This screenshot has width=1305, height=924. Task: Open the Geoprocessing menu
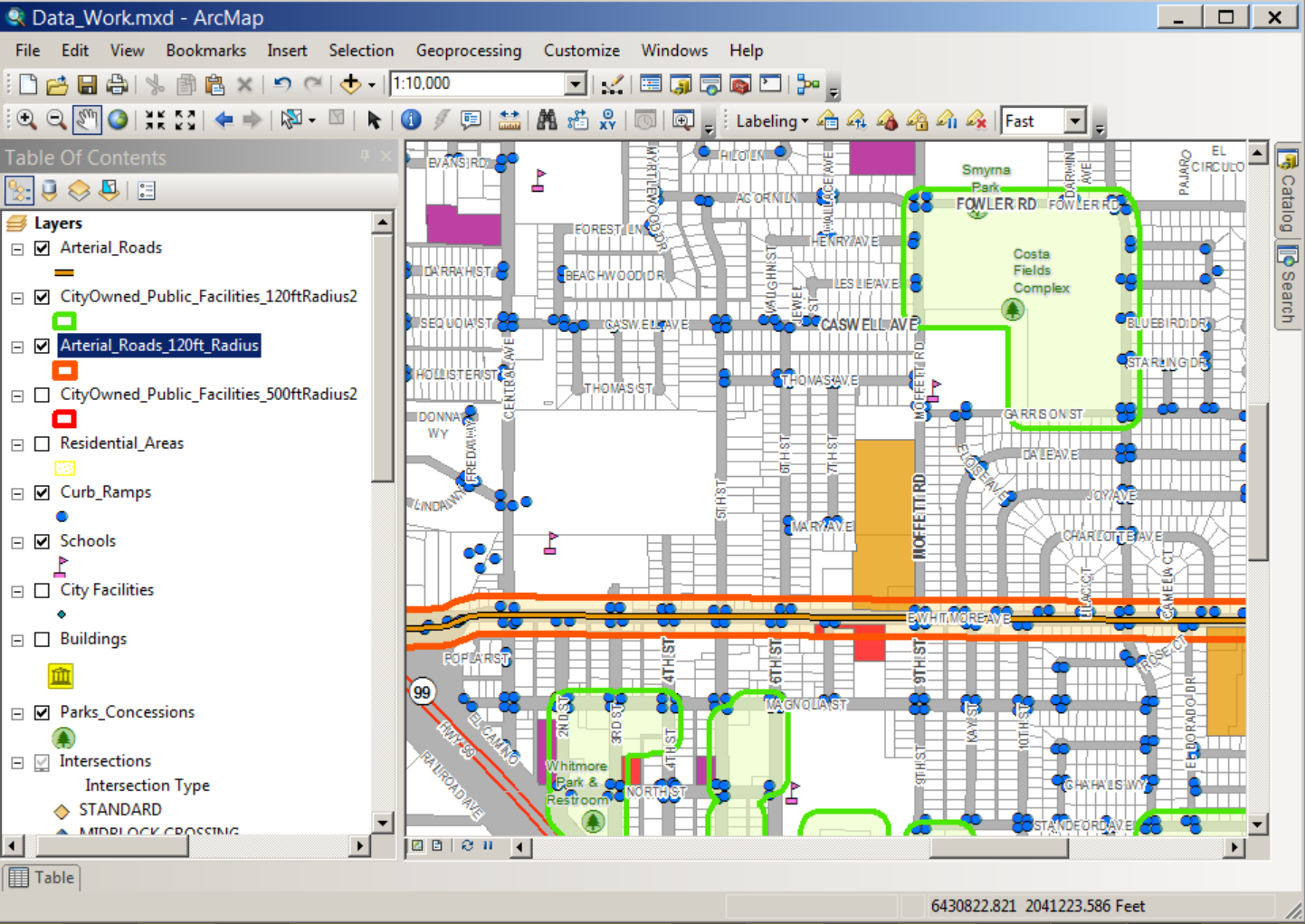[x=469, y=51]
